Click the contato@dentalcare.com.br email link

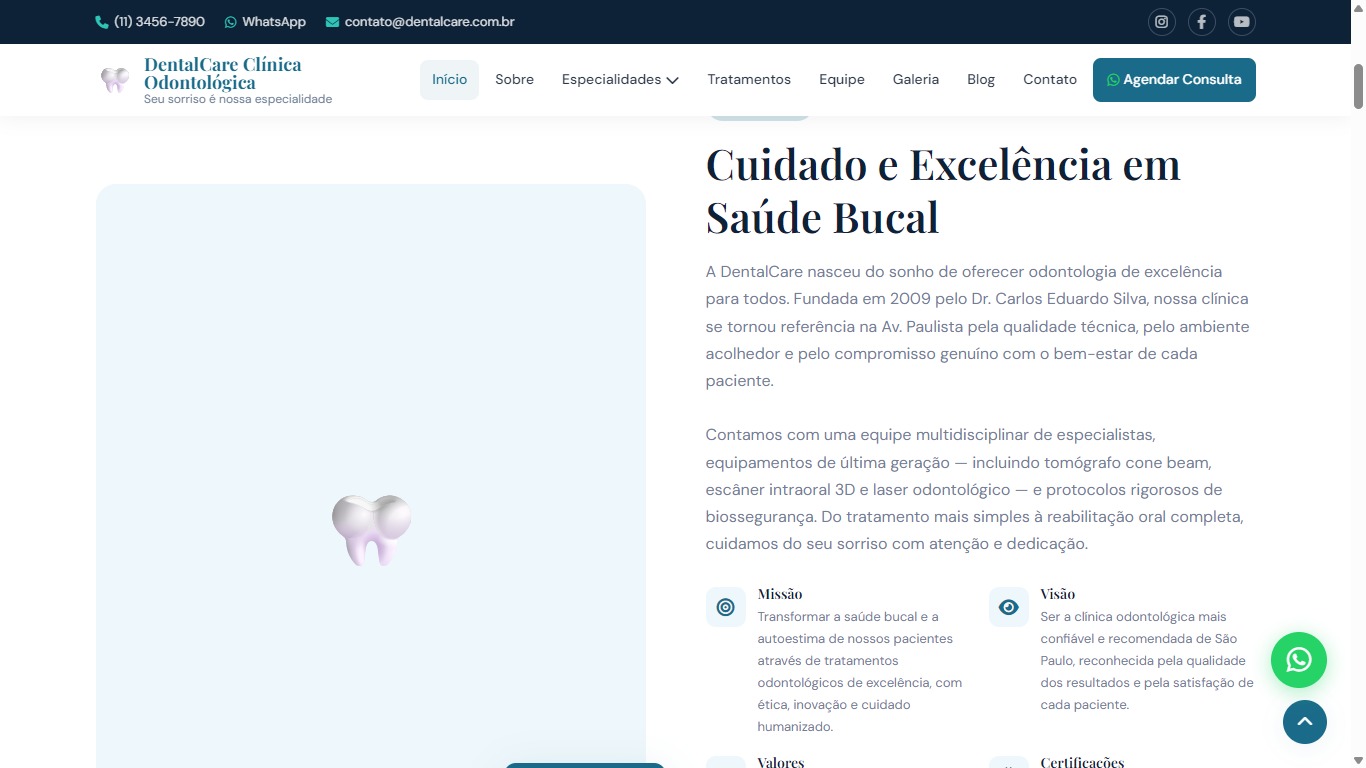click(x=420, y=22)
